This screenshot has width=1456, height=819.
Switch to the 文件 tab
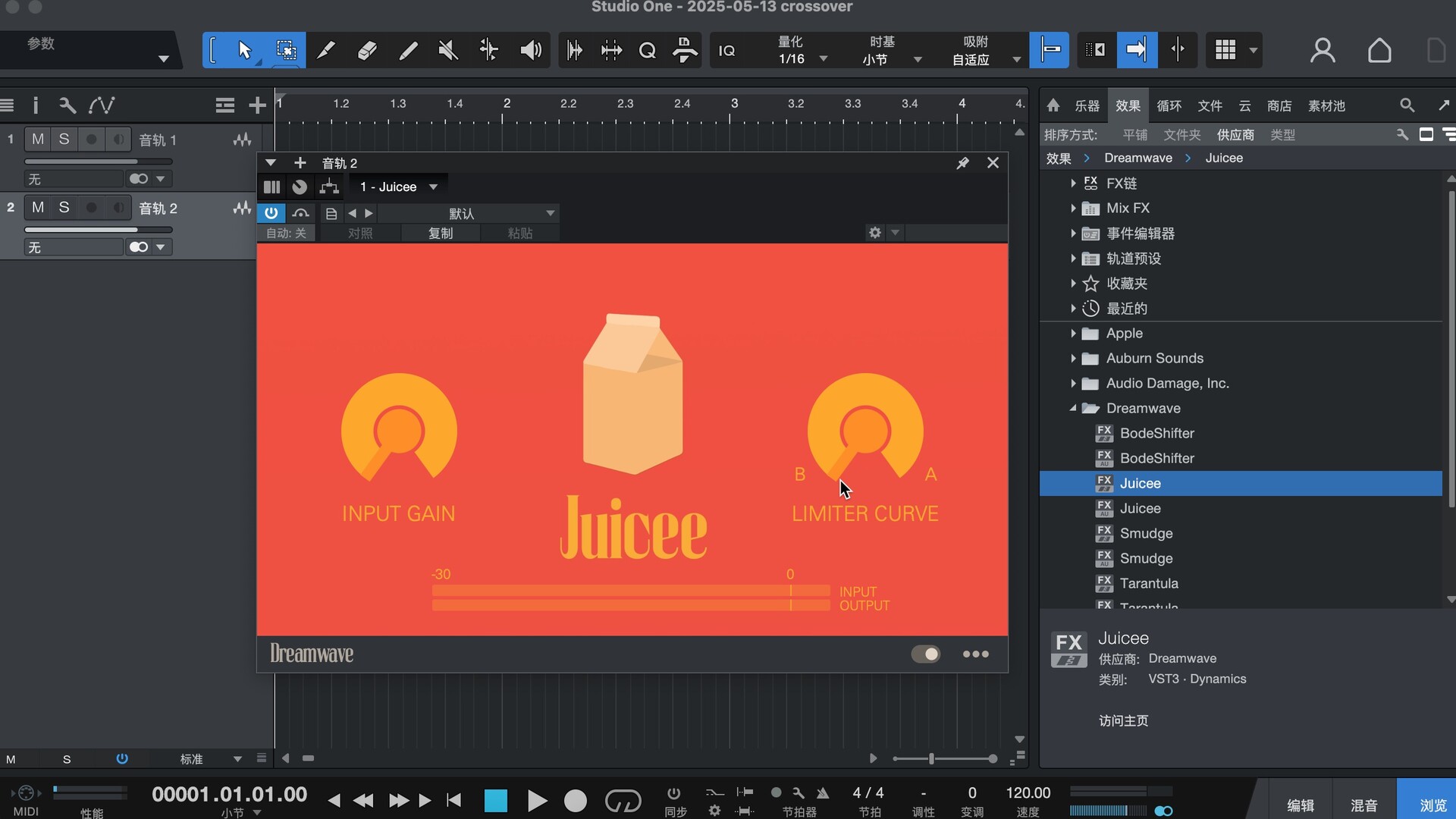(x=1210, y=105)
